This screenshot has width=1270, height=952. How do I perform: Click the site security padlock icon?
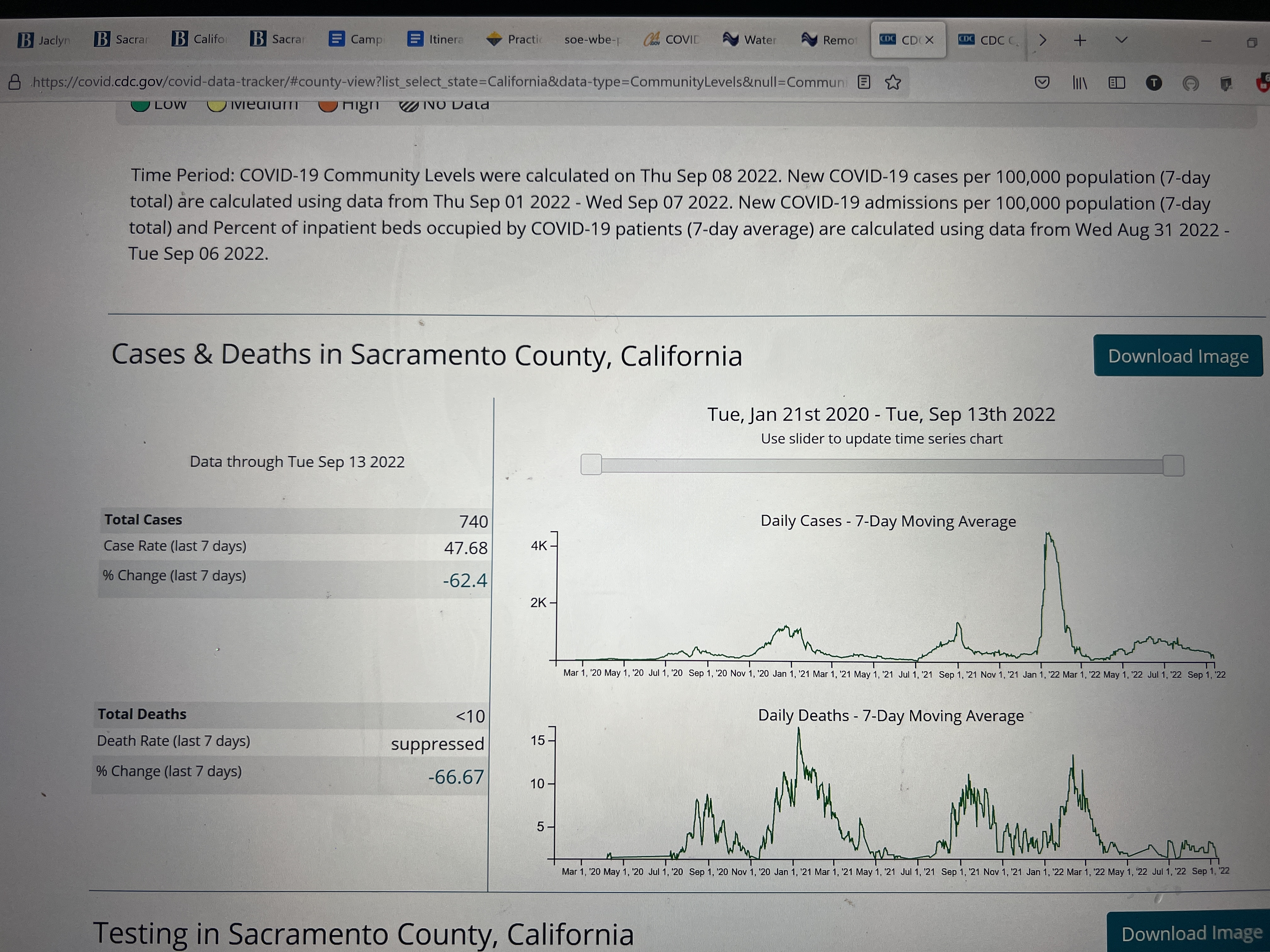click(15, 82)
